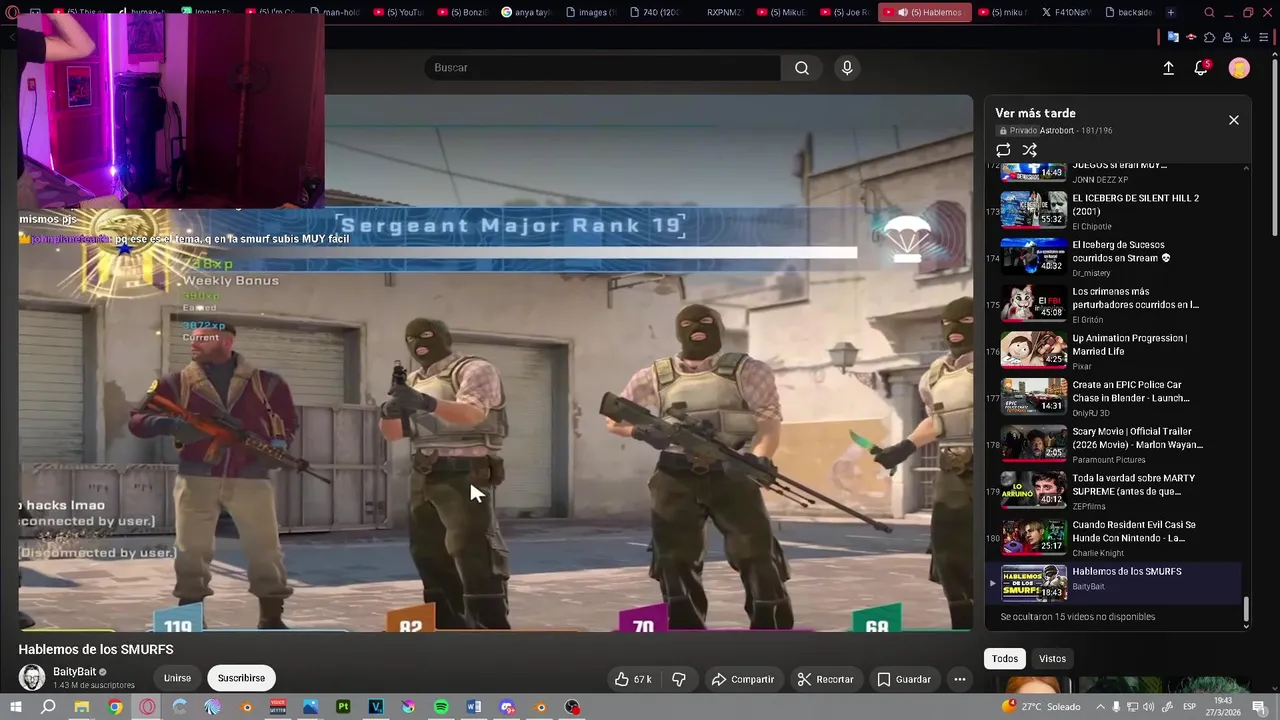The height and width of the screenshot is (720, 1280).
Task: Activate voice search microphone icon
Action: [x=847, y=68]
